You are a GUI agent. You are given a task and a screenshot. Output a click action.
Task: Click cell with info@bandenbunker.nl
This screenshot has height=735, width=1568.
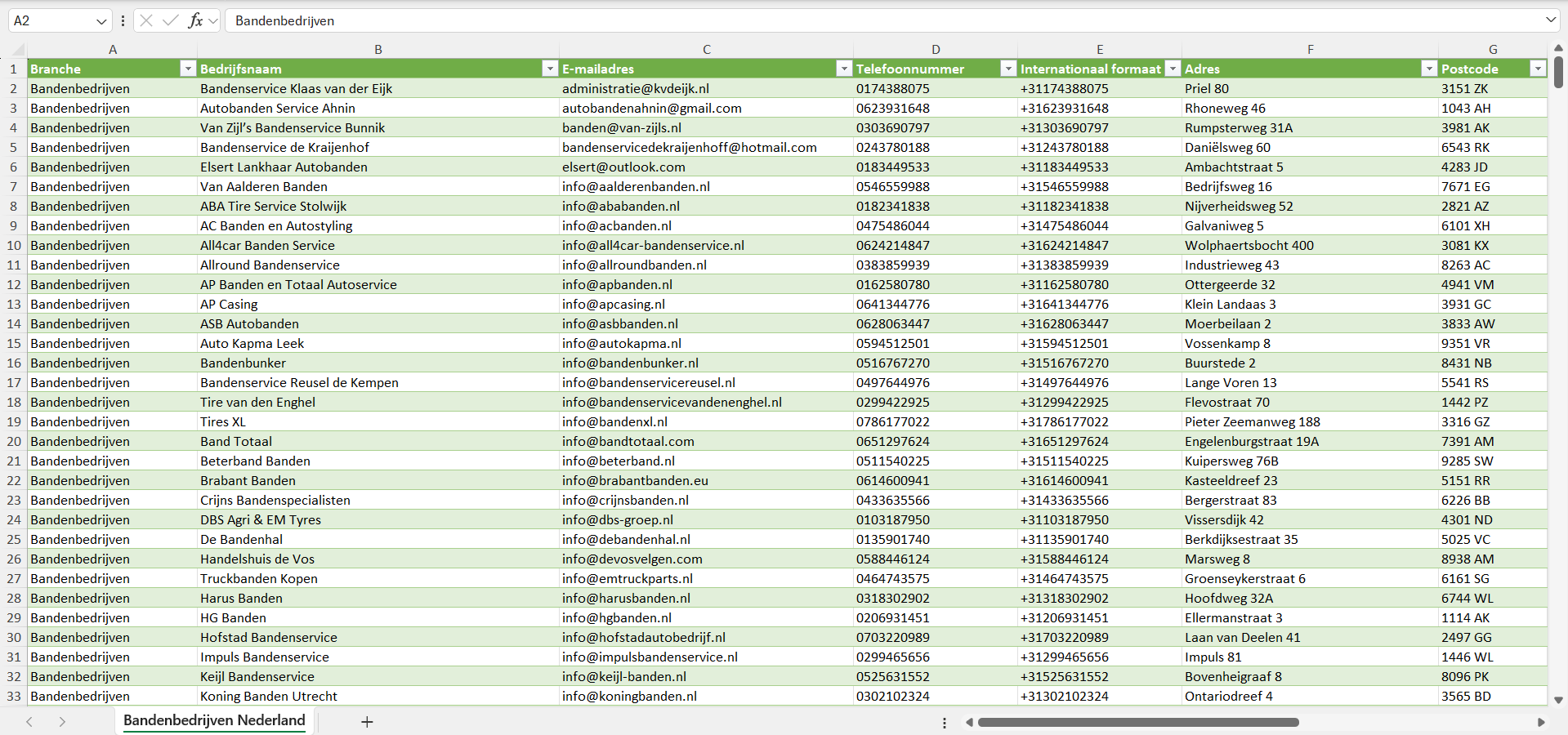[630, 363]
